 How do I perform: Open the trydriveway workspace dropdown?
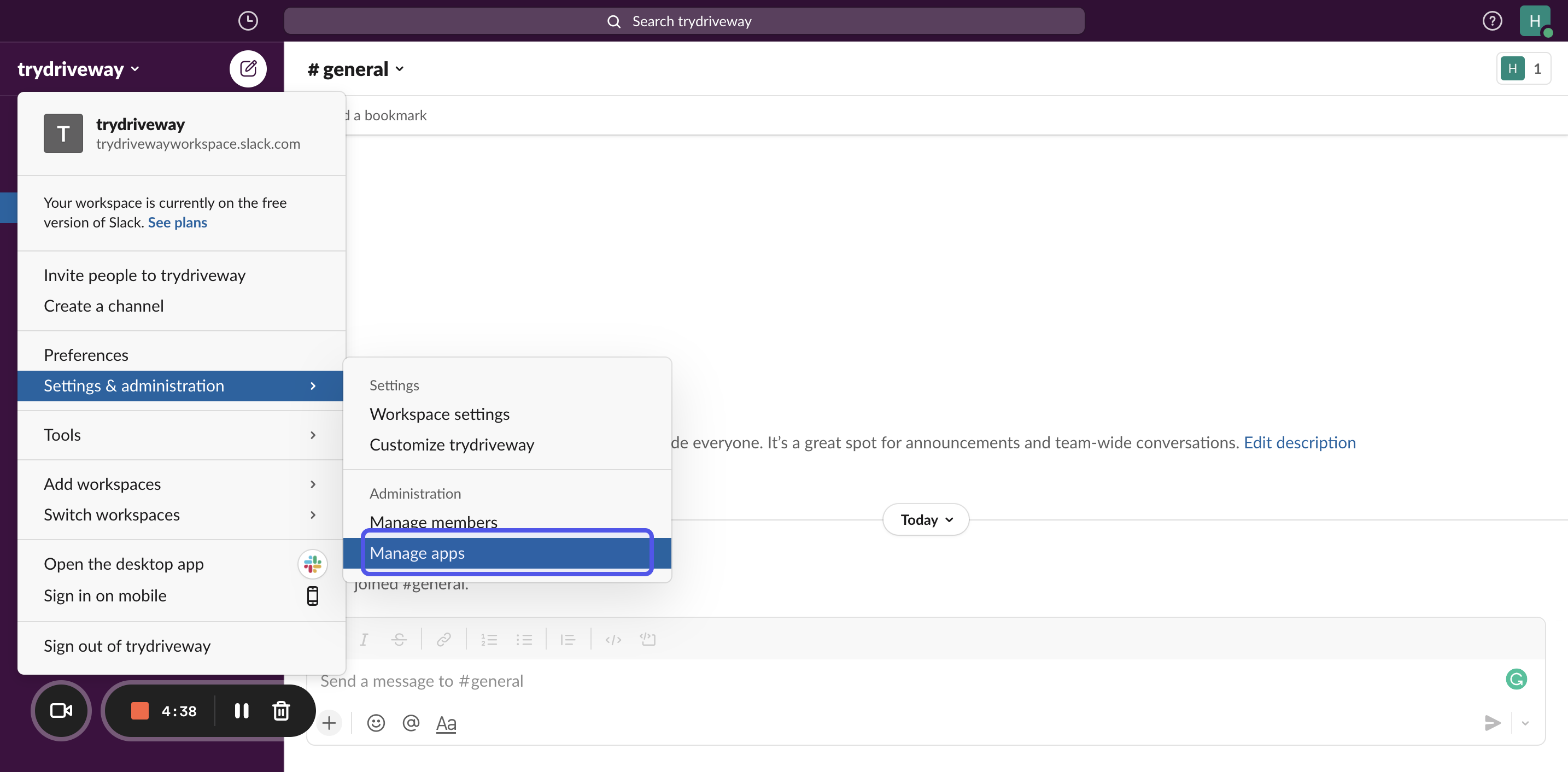point(78,69)
